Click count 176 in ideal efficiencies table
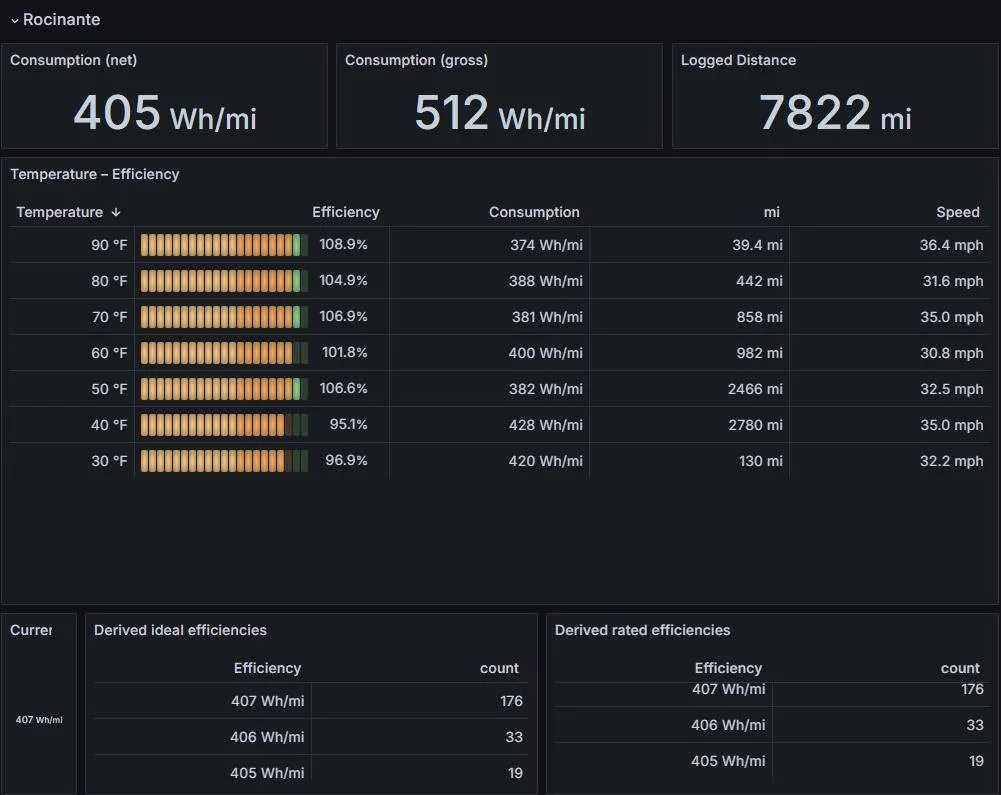This screenshot has height=795, width=1001. pos(511,701)
